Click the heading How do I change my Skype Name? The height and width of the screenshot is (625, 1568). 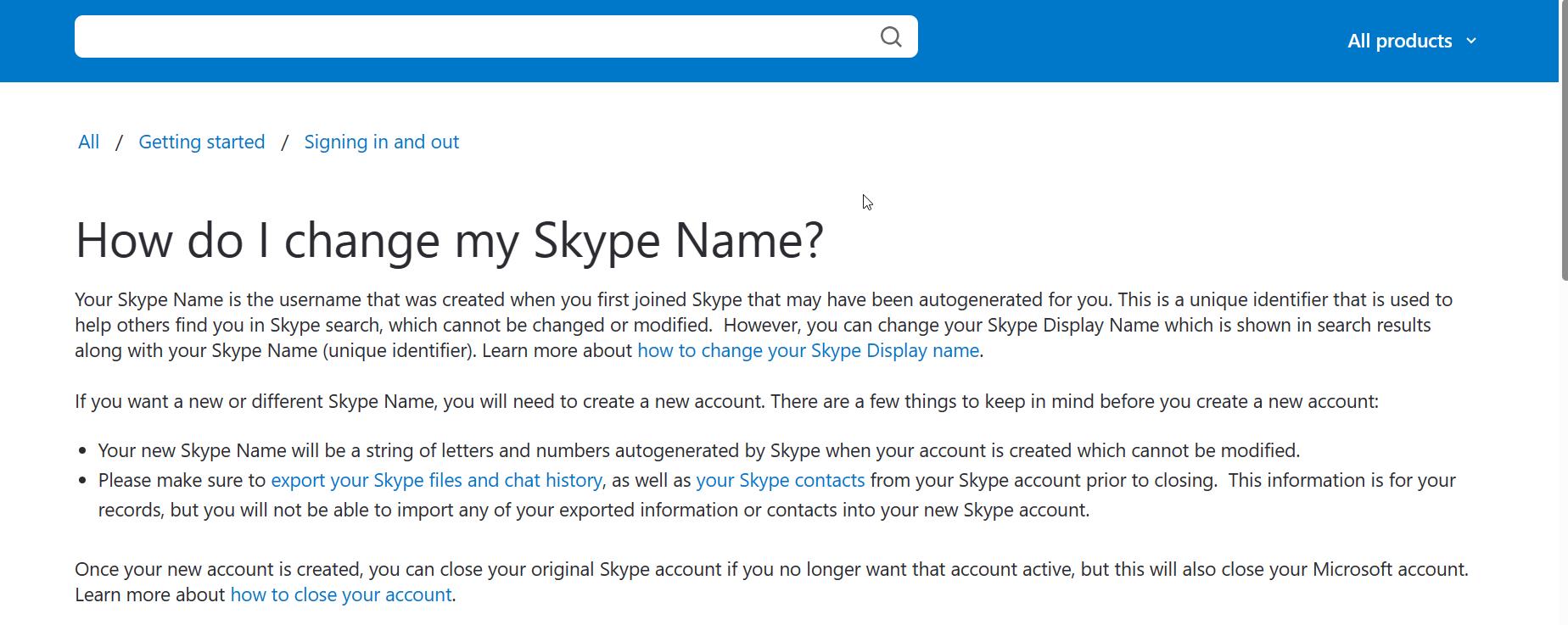[450, 240]
